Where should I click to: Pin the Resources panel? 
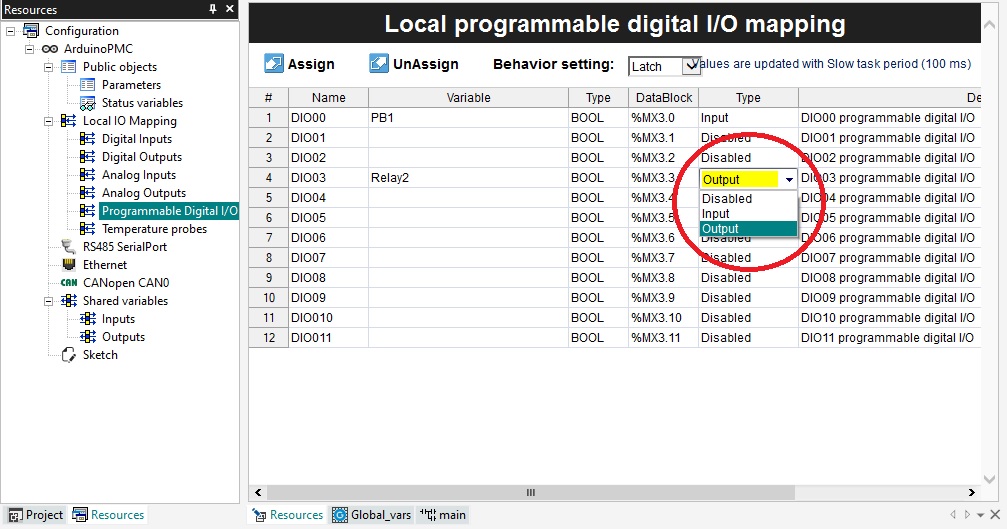(x=213, y=9)
